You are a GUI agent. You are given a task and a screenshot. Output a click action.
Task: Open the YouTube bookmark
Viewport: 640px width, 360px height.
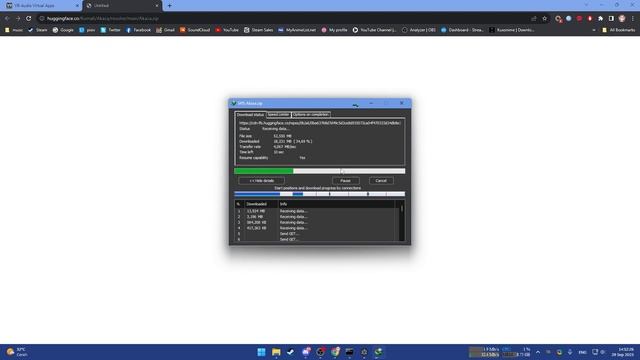click(x=227, y=30)
